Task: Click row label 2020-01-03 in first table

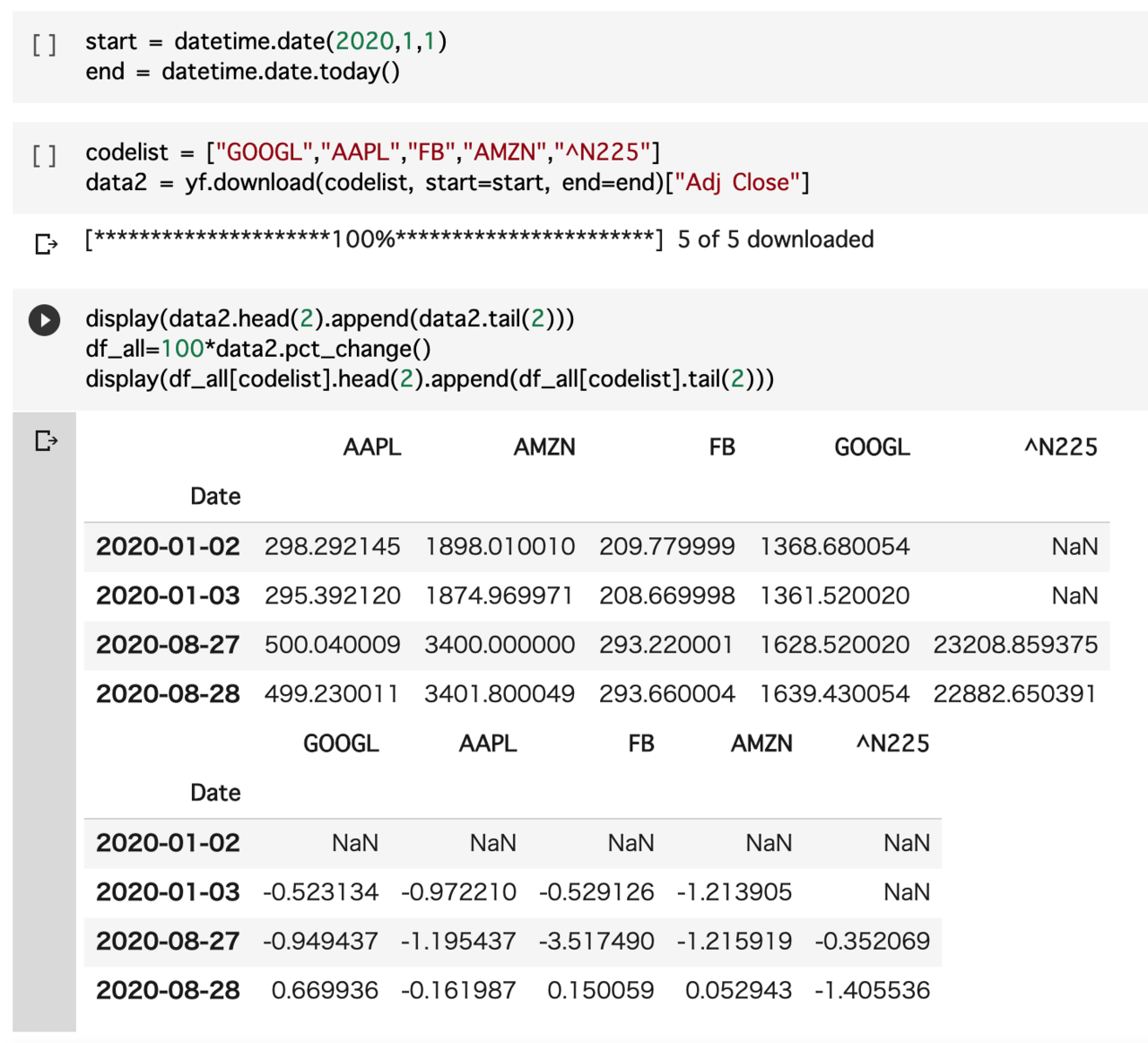Action: (x=168, y=595)
